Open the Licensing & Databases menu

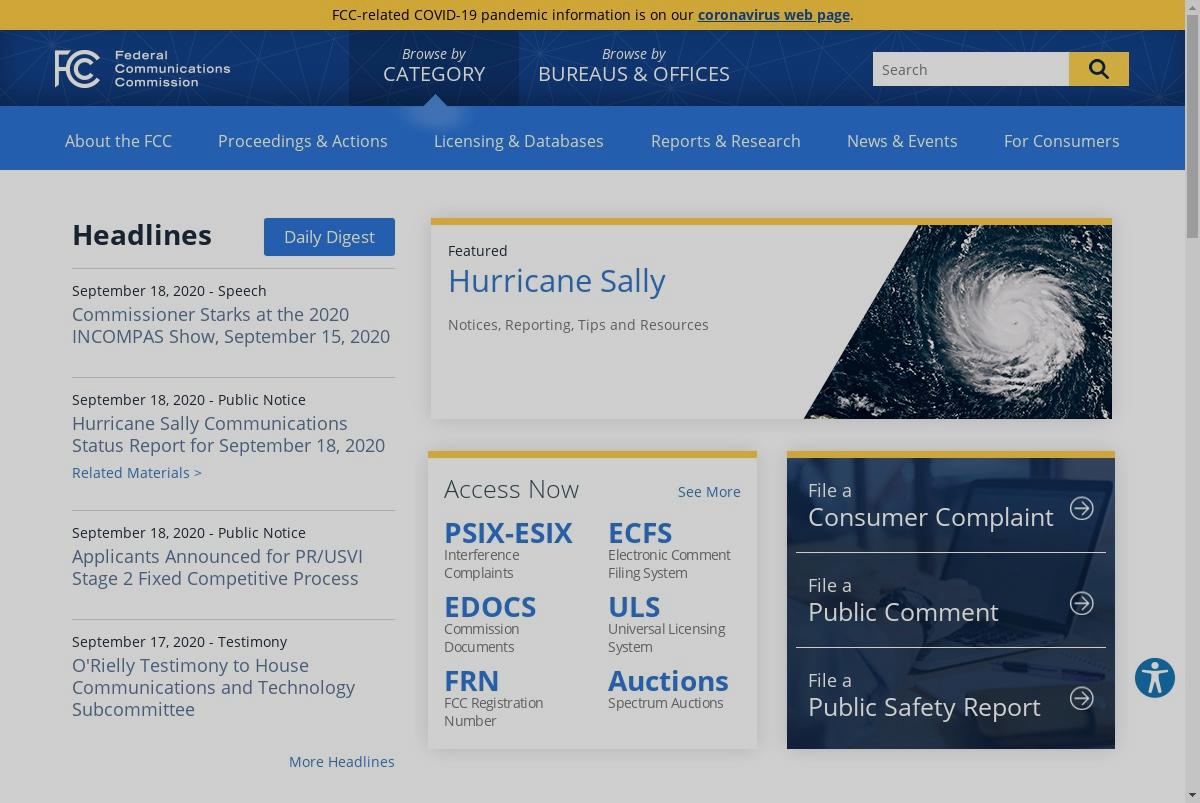tap(519, 141)
